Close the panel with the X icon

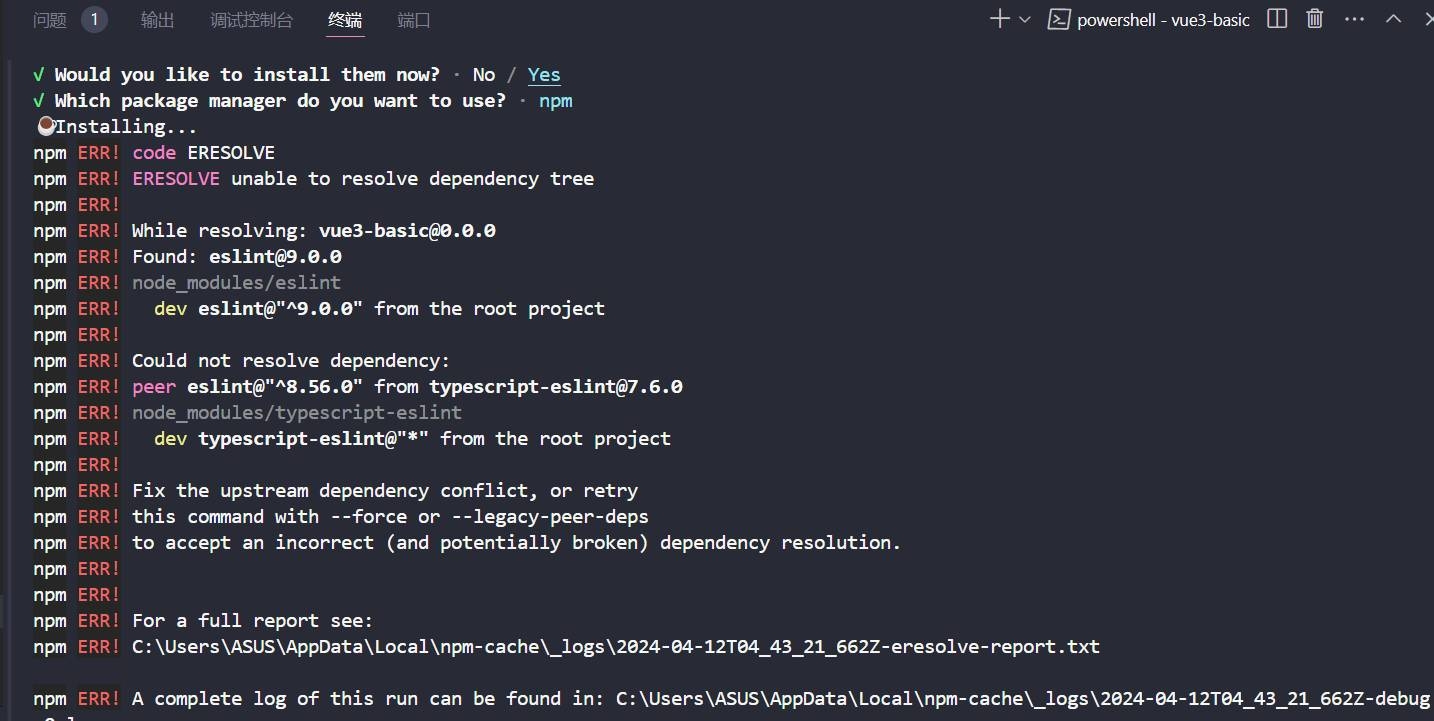tap(1430, 19)
